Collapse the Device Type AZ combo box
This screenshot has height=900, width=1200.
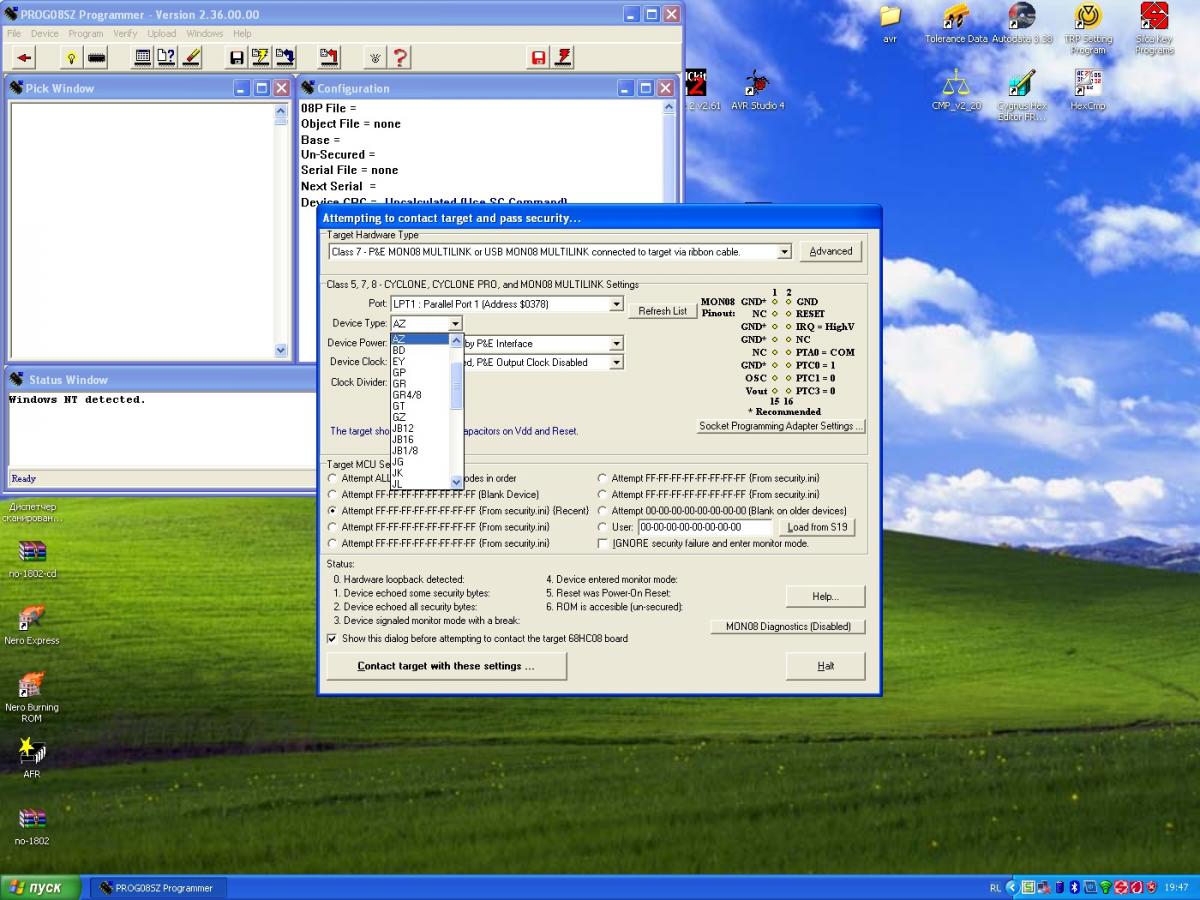click(x=455, y=323)
